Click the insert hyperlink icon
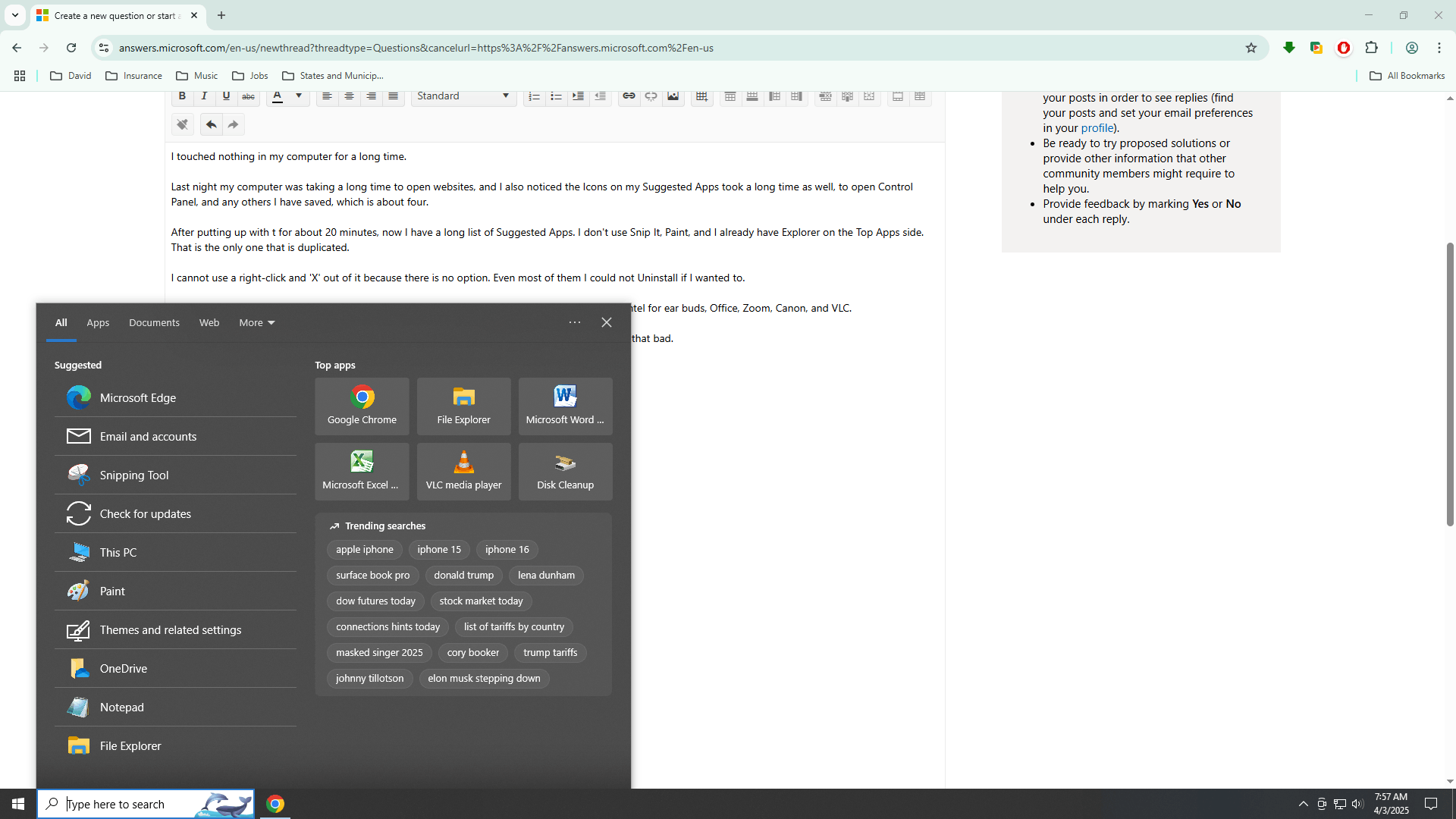 click(629, 96)
